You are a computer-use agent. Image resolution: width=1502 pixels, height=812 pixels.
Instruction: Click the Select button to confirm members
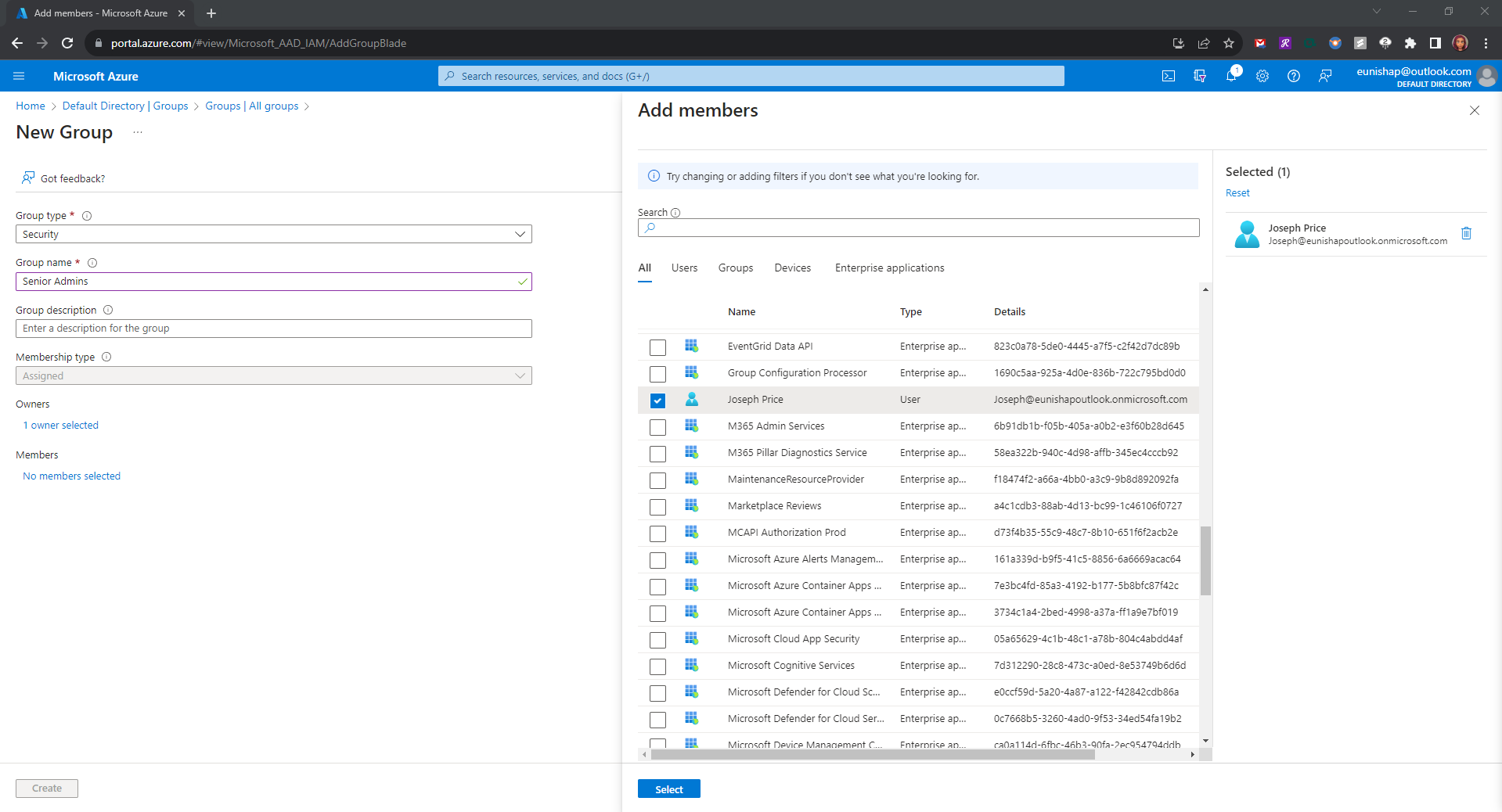(x=668, y=789)
